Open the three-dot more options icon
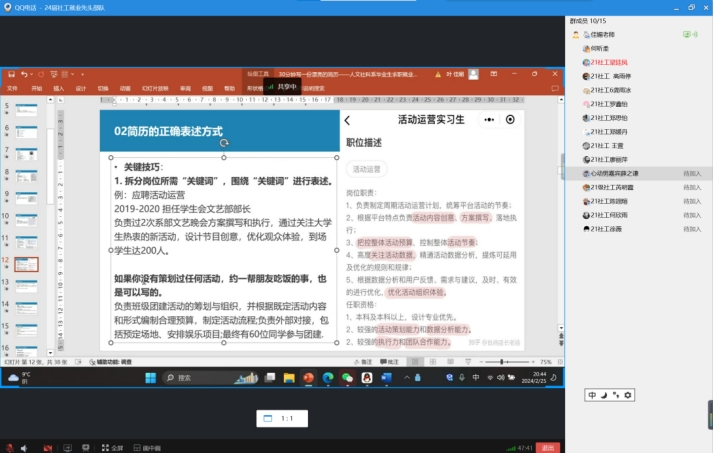This screenshot has width=714, height=453. (x=489, y=119)
